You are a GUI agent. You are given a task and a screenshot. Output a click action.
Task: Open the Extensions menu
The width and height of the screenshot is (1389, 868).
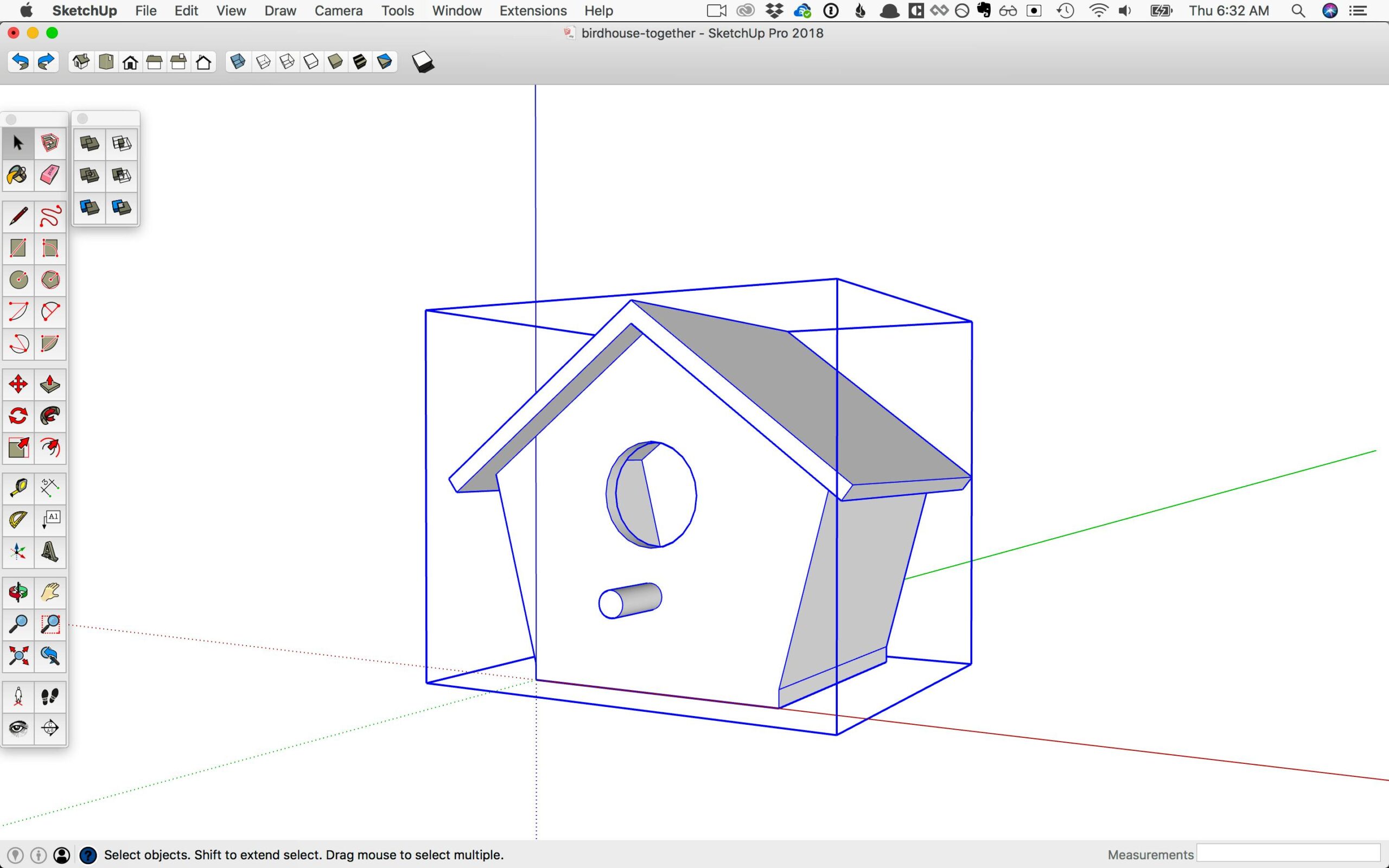(x=533, y=10)
